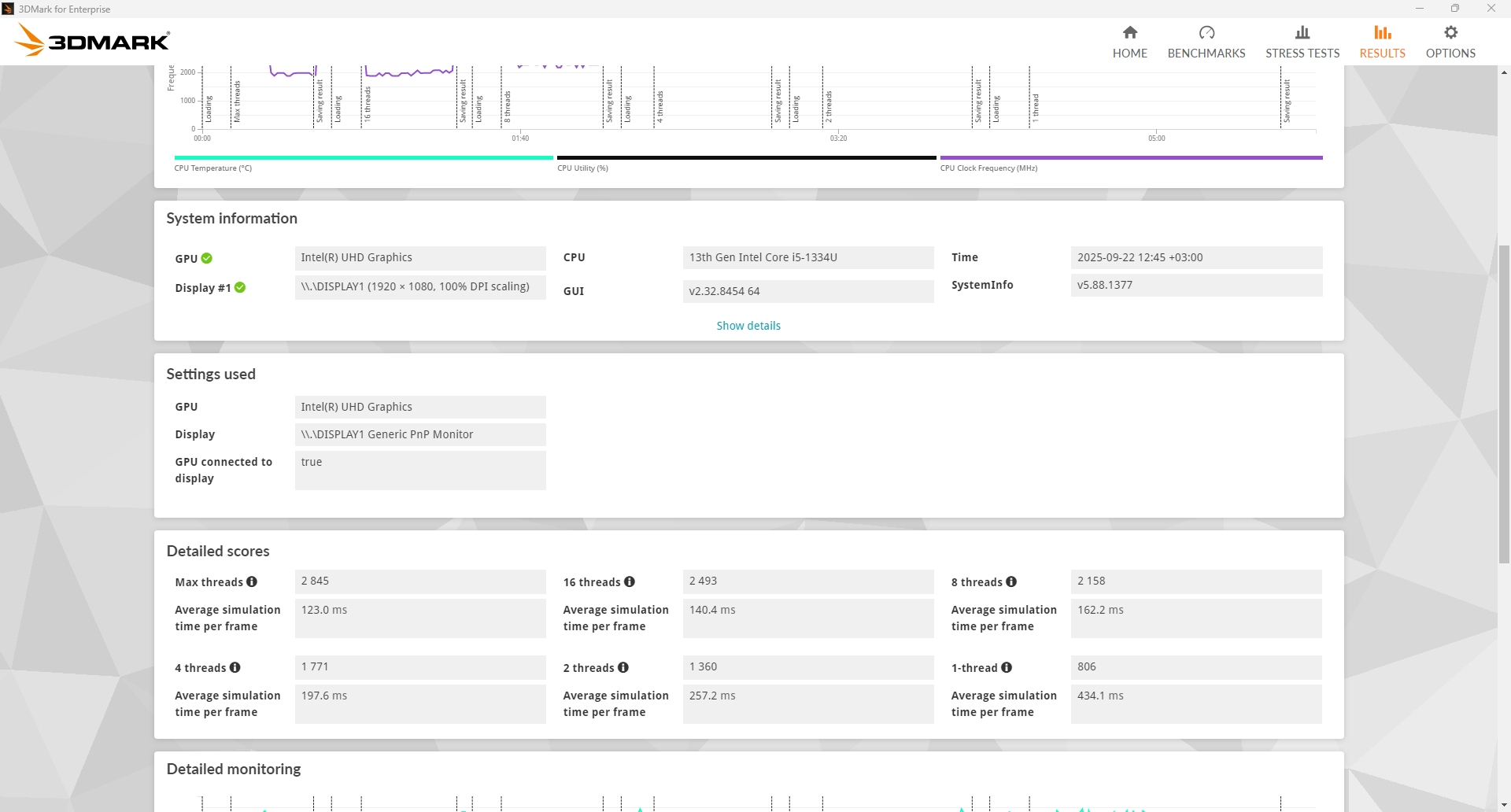Image resolution: width=1511 pixels, height=812 pixels.
Task: Open the info icon next to 2 threads
Action: tap(623, 667)
